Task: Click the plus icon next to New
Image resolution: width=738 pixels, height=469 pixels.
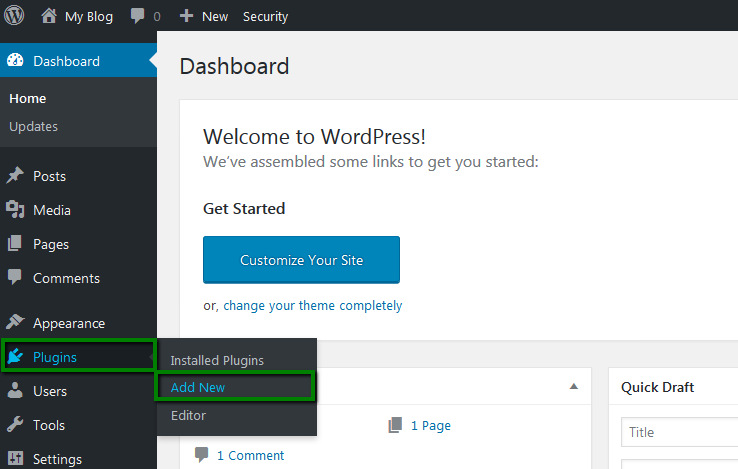Action: coord(186,16)
